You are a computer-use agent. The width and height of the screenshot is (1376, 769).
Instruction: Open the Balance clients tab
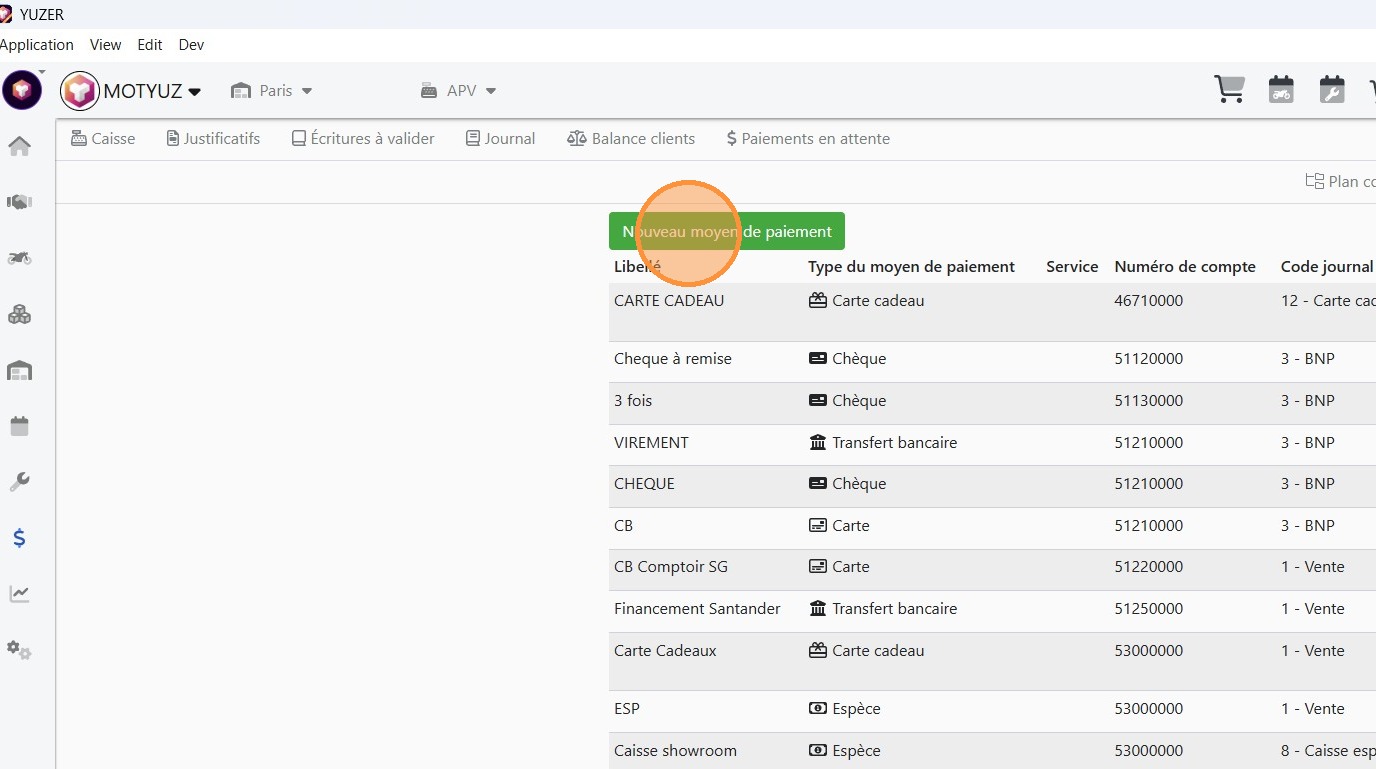[x=631, y=139]
